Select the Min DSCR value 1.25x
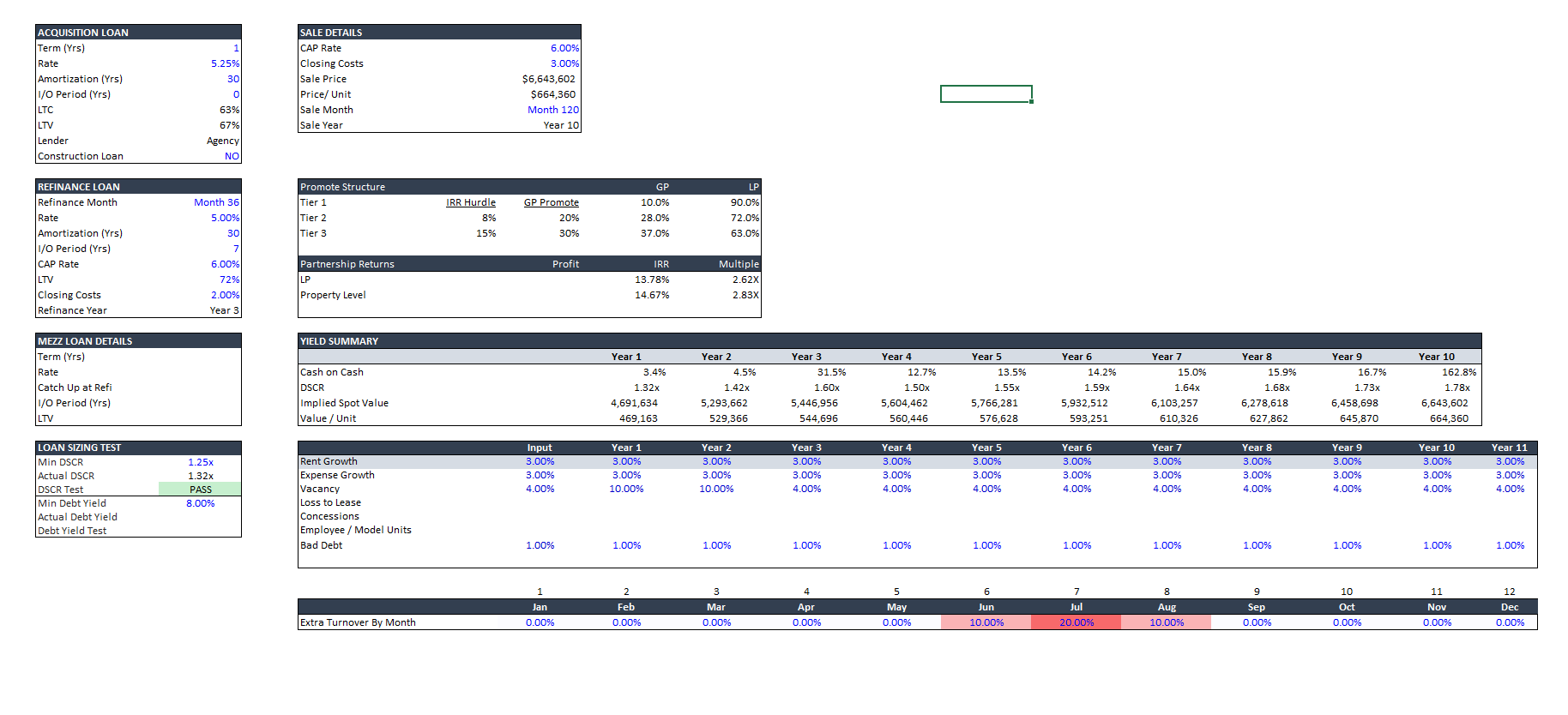The image size is (1568, 715). [201, 462]
